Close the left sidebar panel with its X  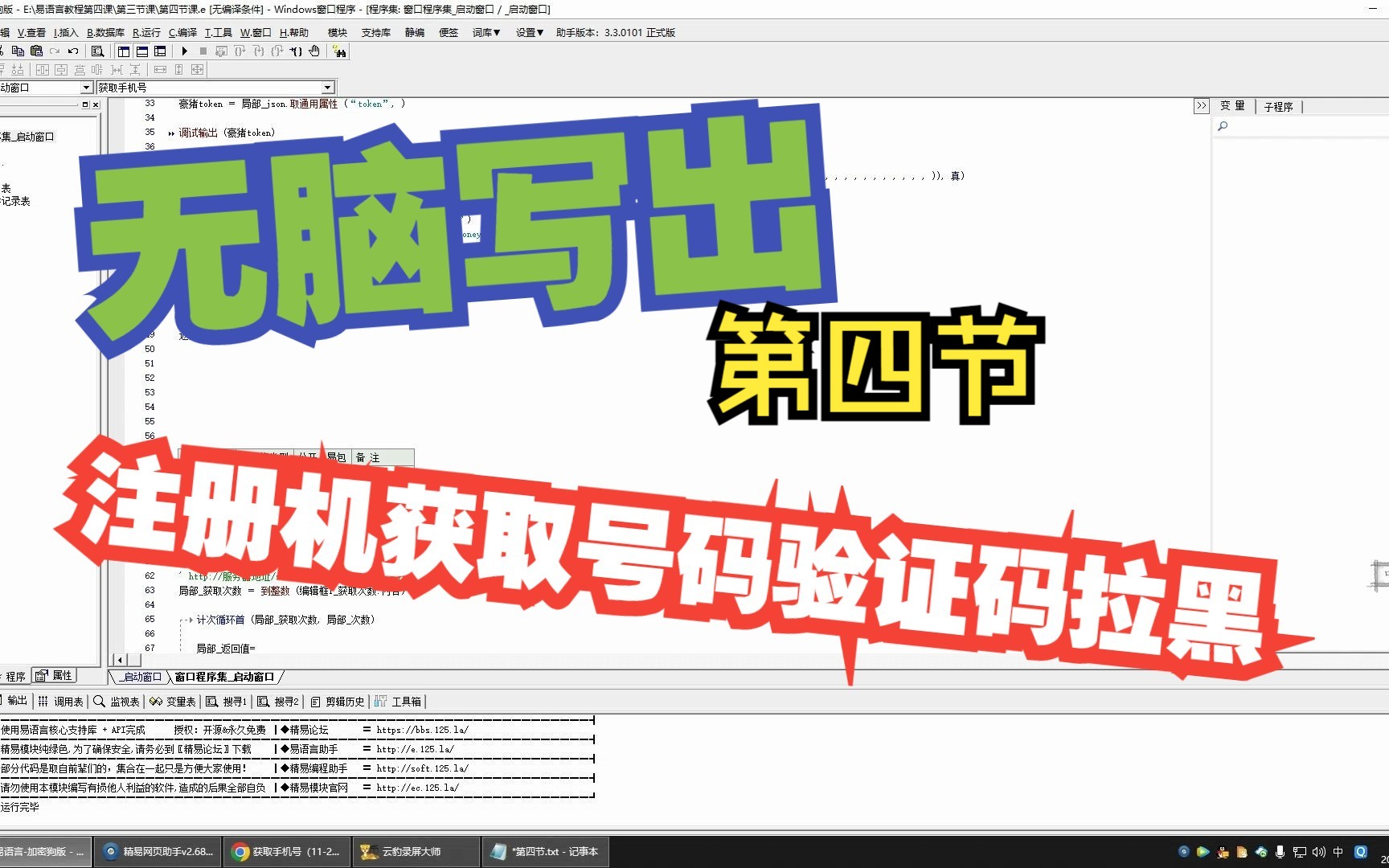(96, 104)
